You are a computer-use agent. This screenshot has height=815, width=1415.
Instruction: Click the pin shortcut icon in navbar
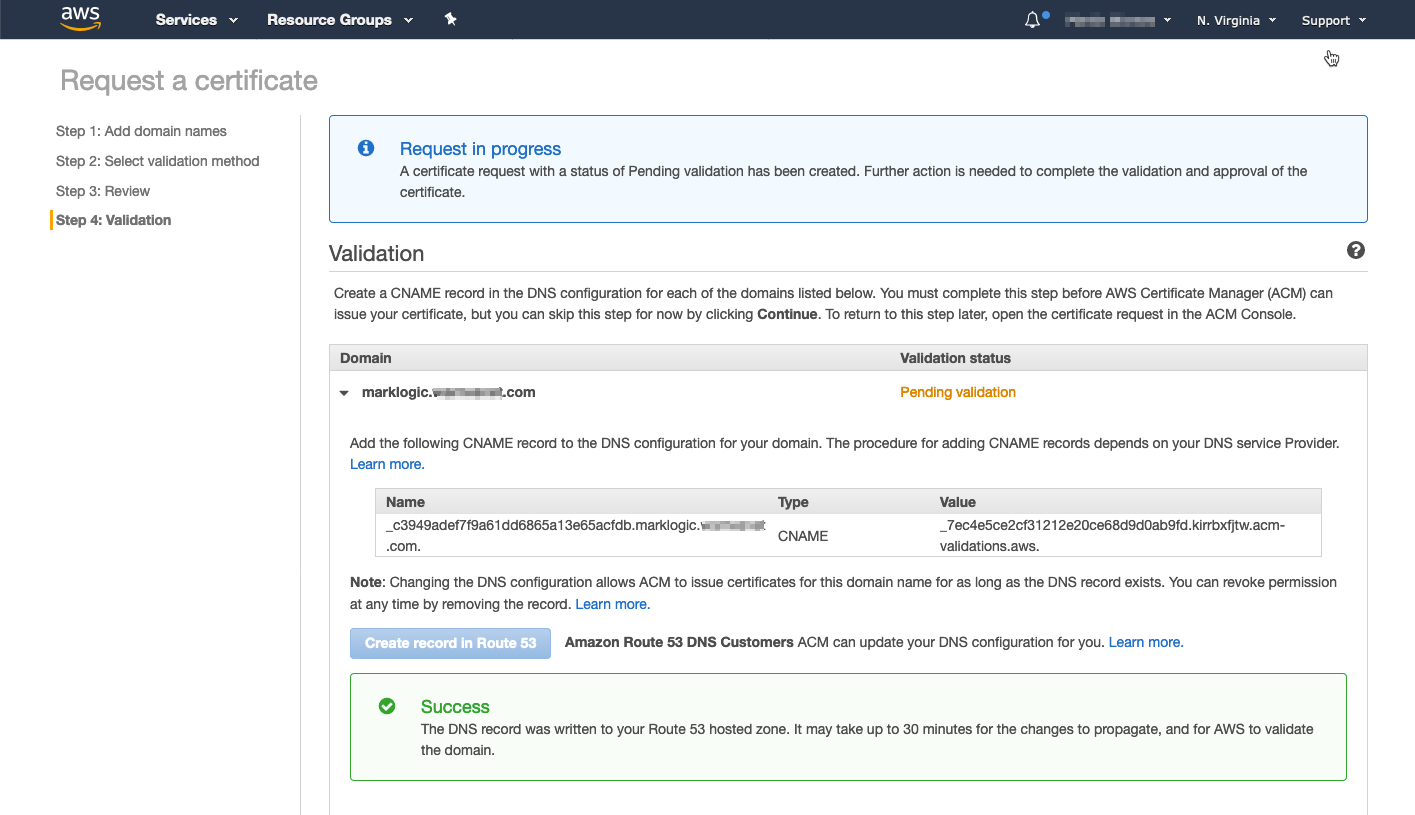[x=451, y=19]
